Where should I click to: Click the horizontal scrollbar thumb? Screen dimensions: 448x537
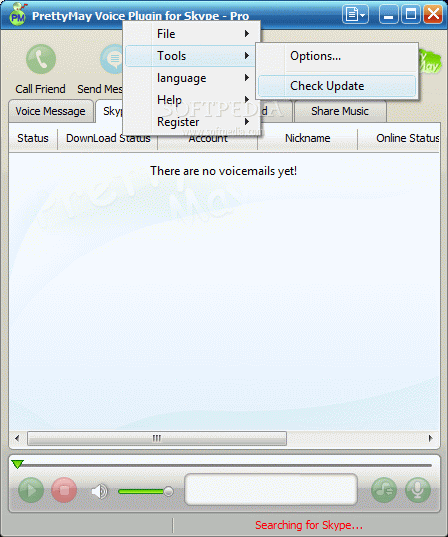point(157,438)
